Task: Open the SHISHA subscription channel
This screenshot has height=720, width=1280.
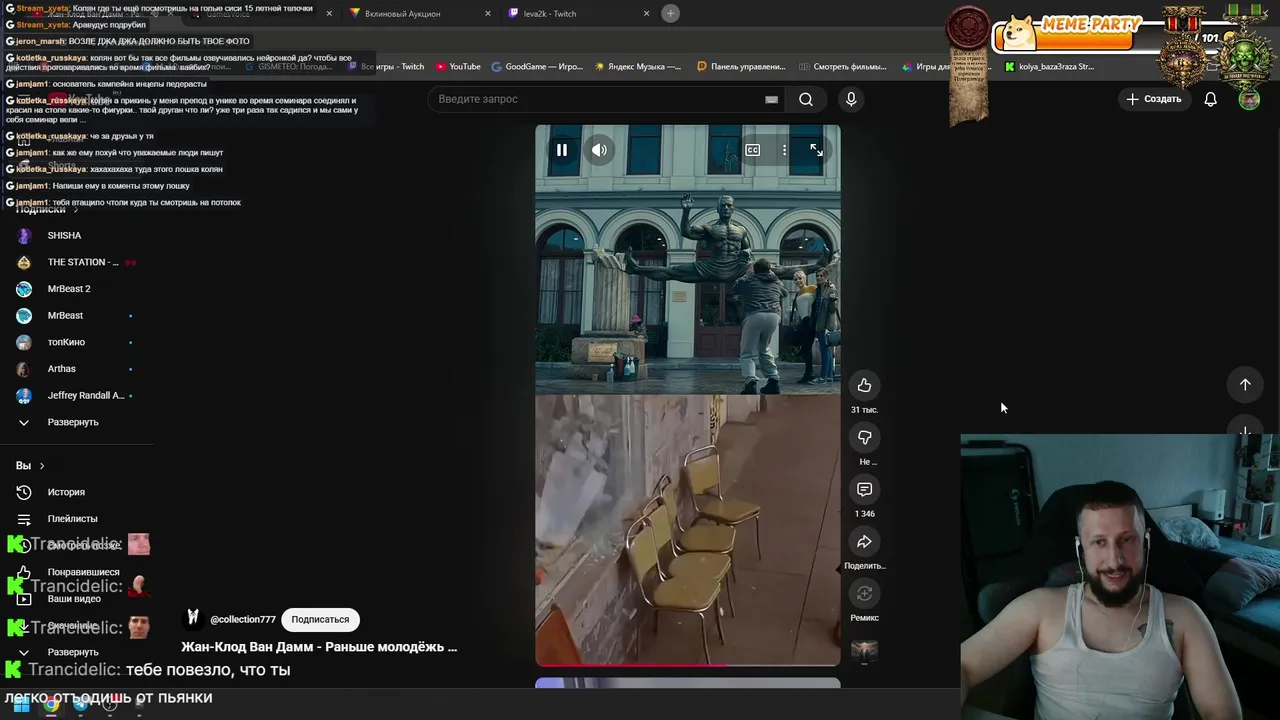Action: pos(64,235)
